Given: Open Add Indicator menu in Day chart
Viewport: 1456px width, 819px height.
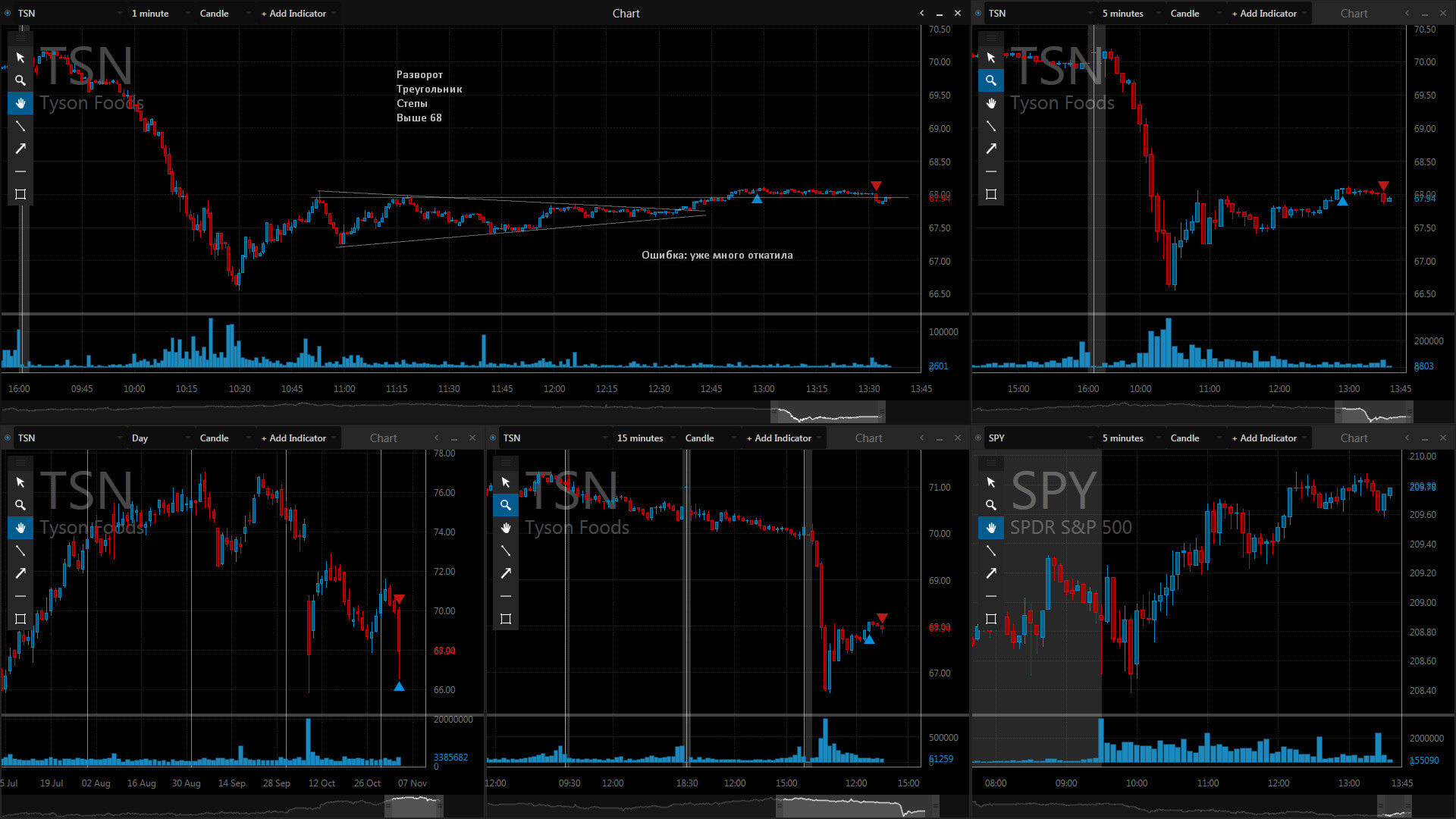Looking at the screenshot, I should click(x=299, y=438).
